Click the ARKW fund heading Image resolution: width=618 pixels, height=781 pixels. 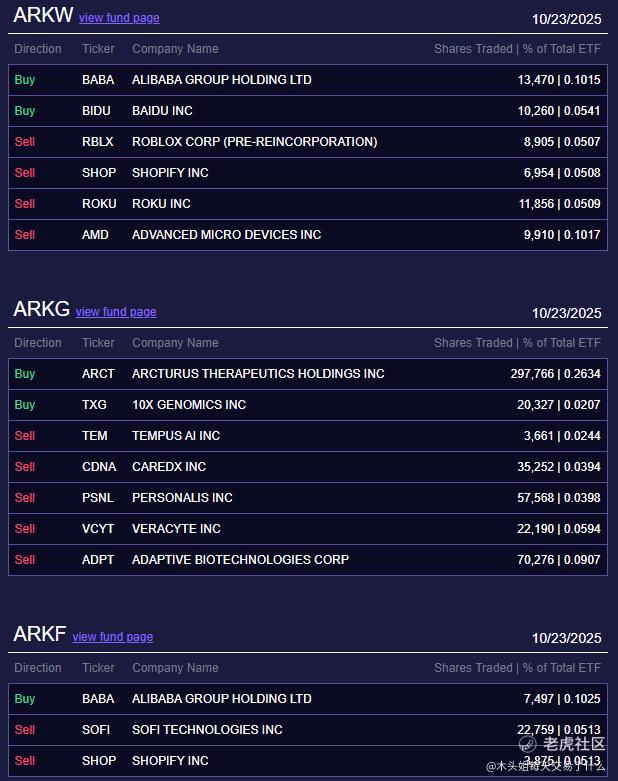click(x=43, y=16)
